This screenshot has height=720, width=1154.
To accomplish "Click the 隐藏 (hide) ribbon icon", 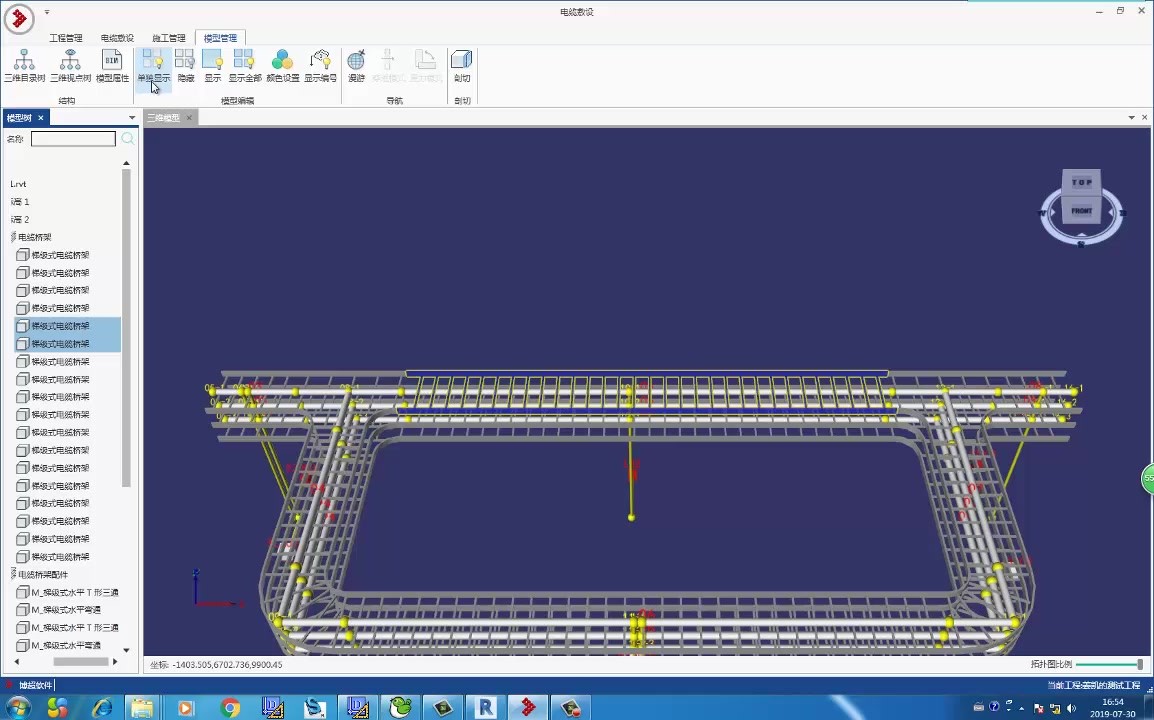I will coord(185,66).
